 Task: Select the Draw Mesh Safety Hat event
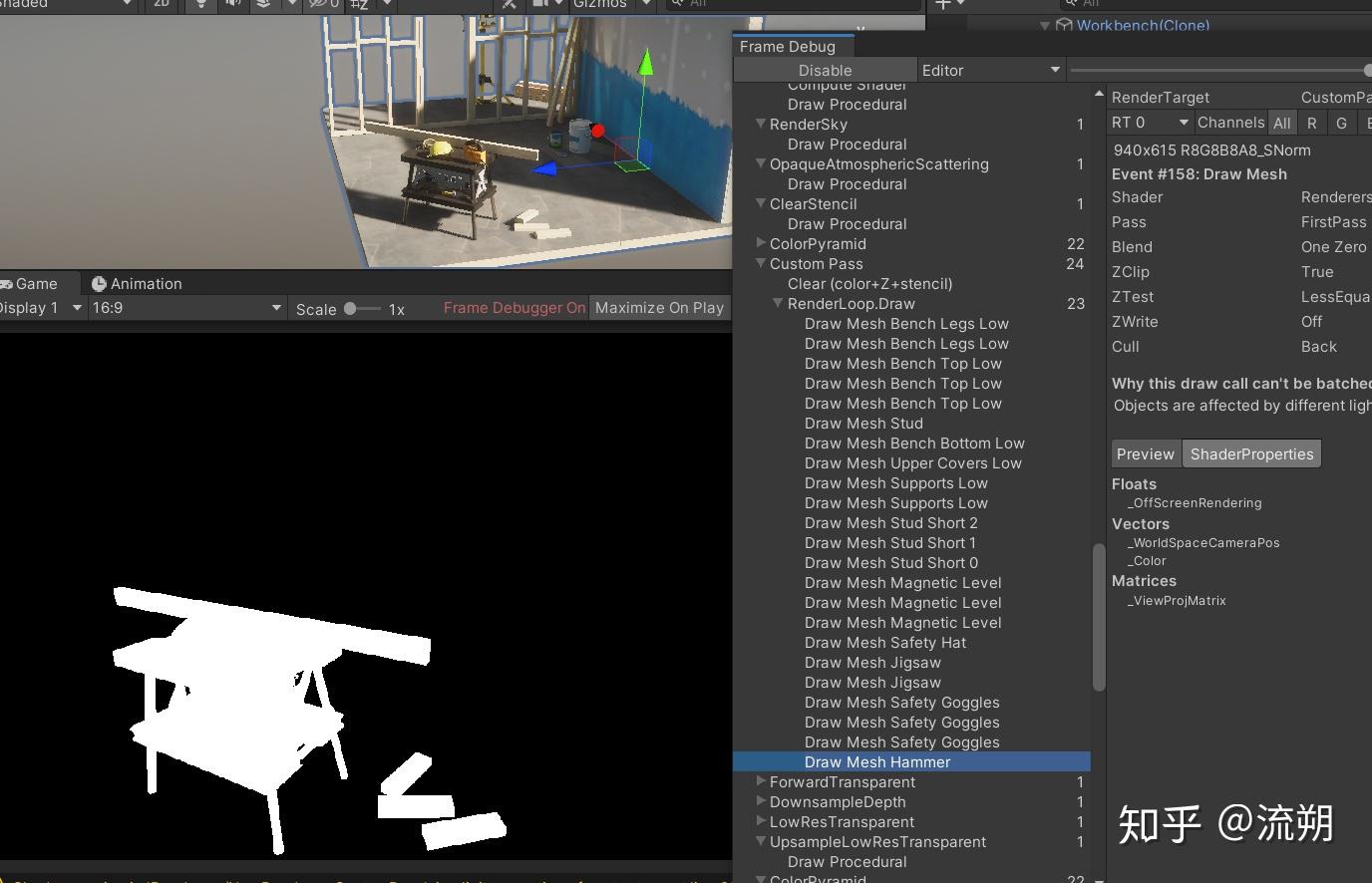[x=885, y=643]
